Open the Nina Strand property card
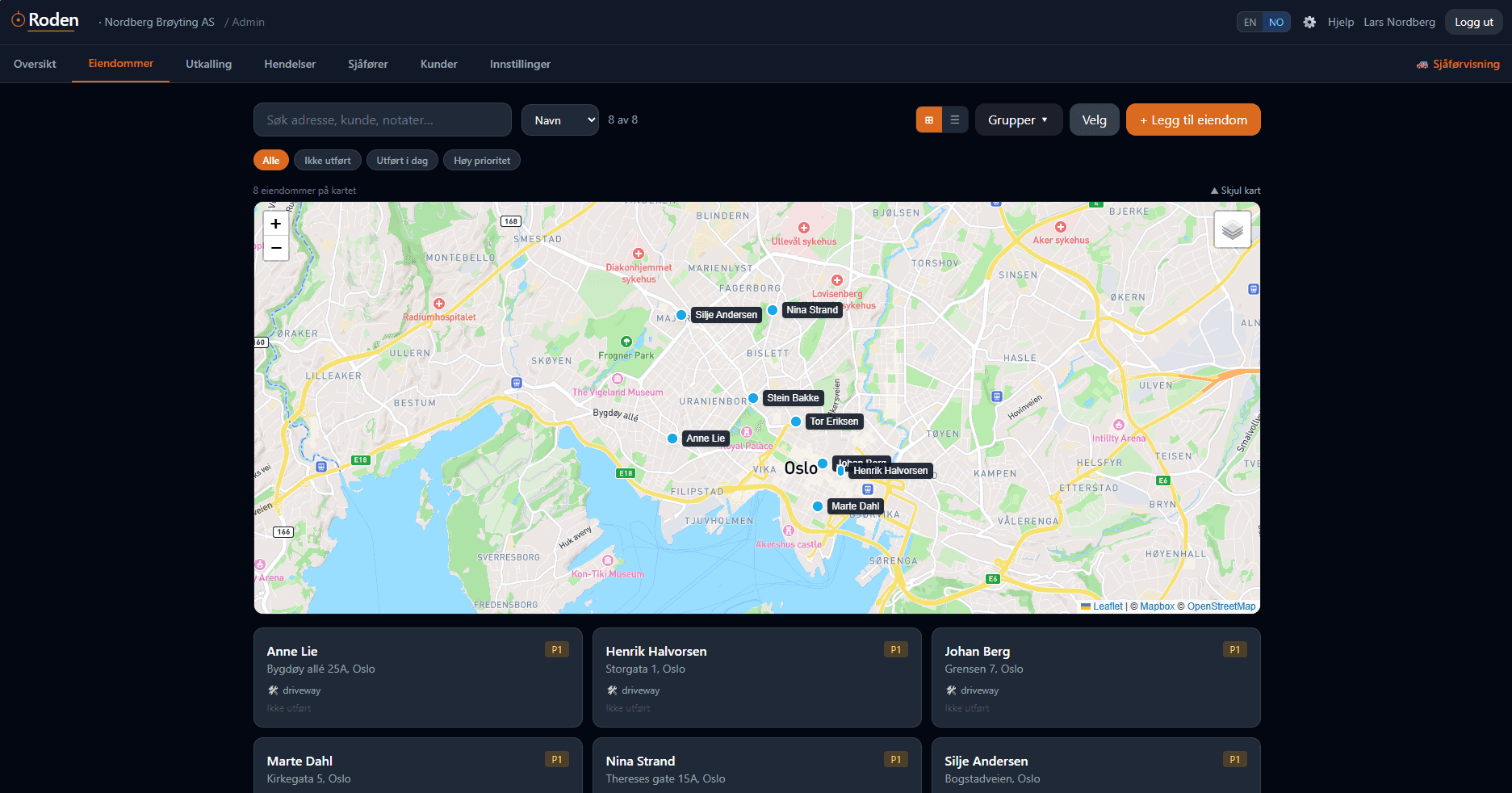Image resolution: width=1512 pixels, height=793 pixels. click(x=757, y=765)
